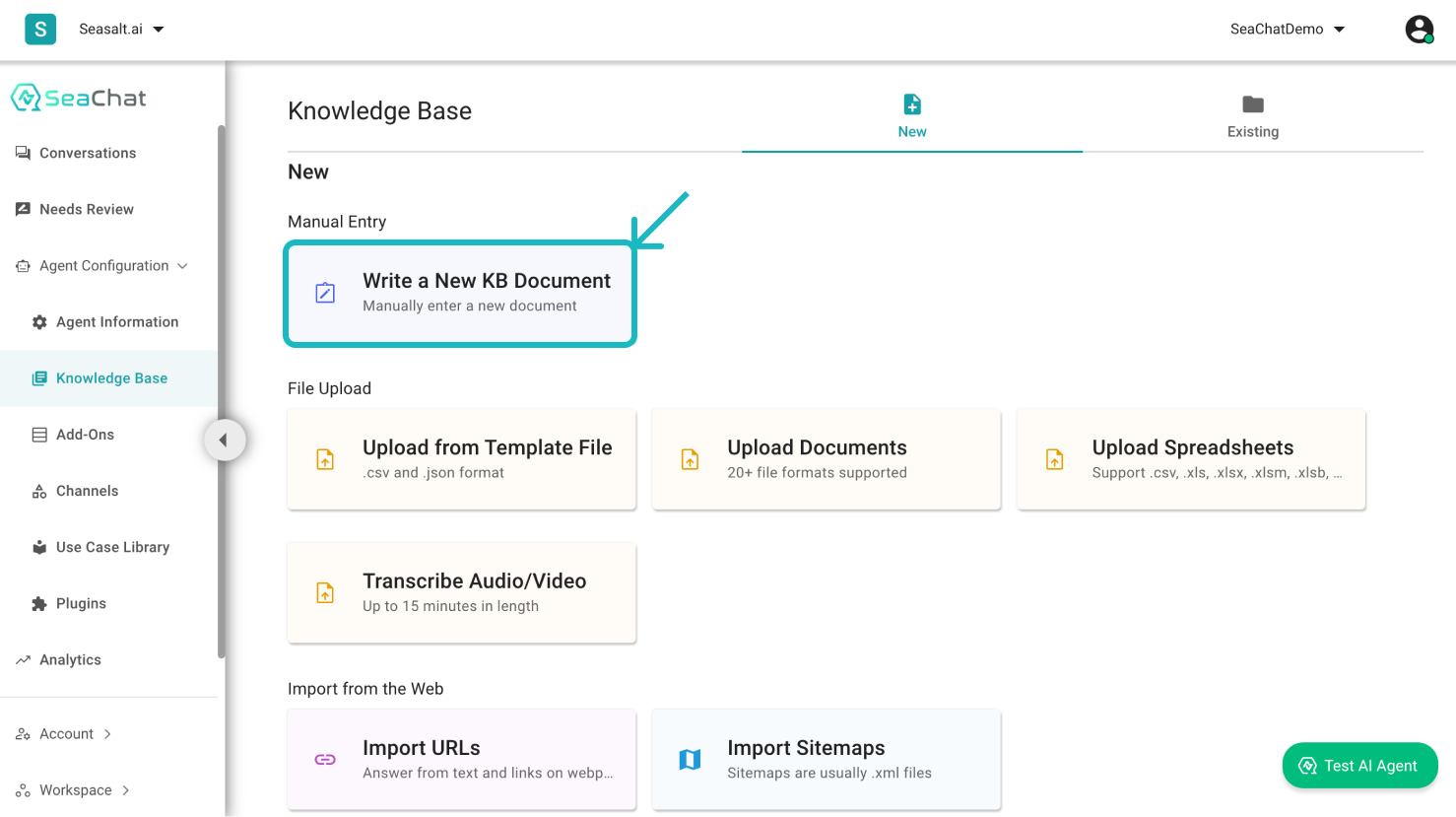Switch to the Existing tab
This screenshot has height=817, width=1456.
[1253, 117]
